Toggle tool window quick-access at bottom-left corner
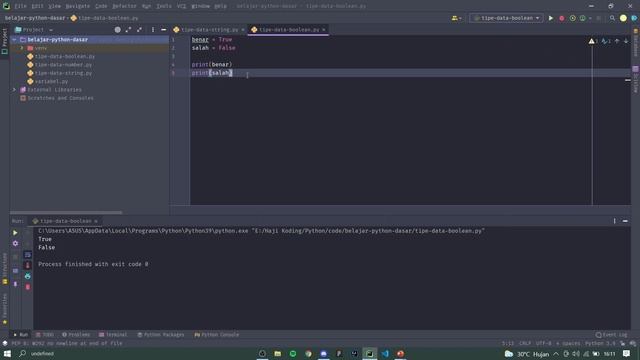 4,343
